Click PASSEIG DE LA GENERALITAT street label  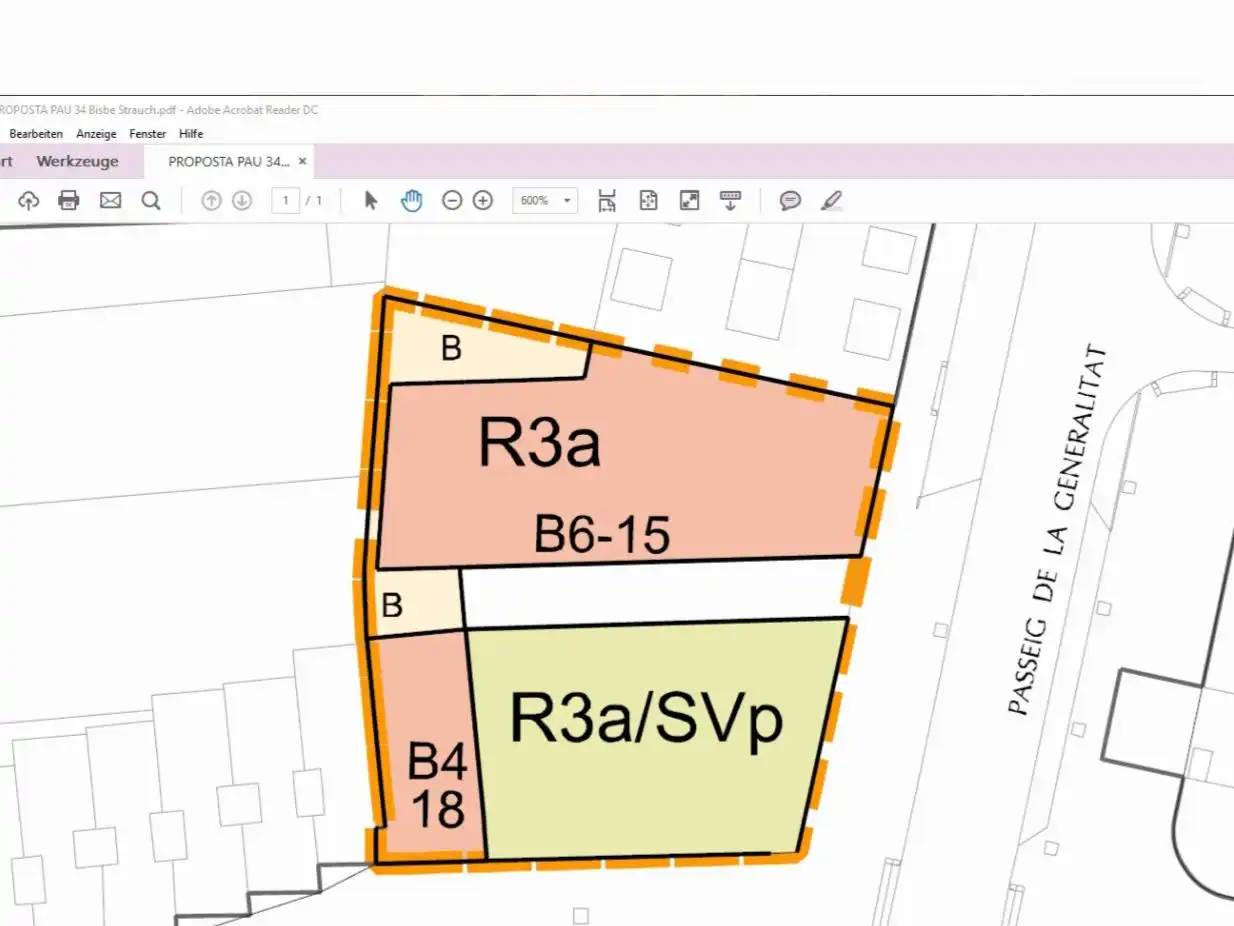tap(1057, 530)
